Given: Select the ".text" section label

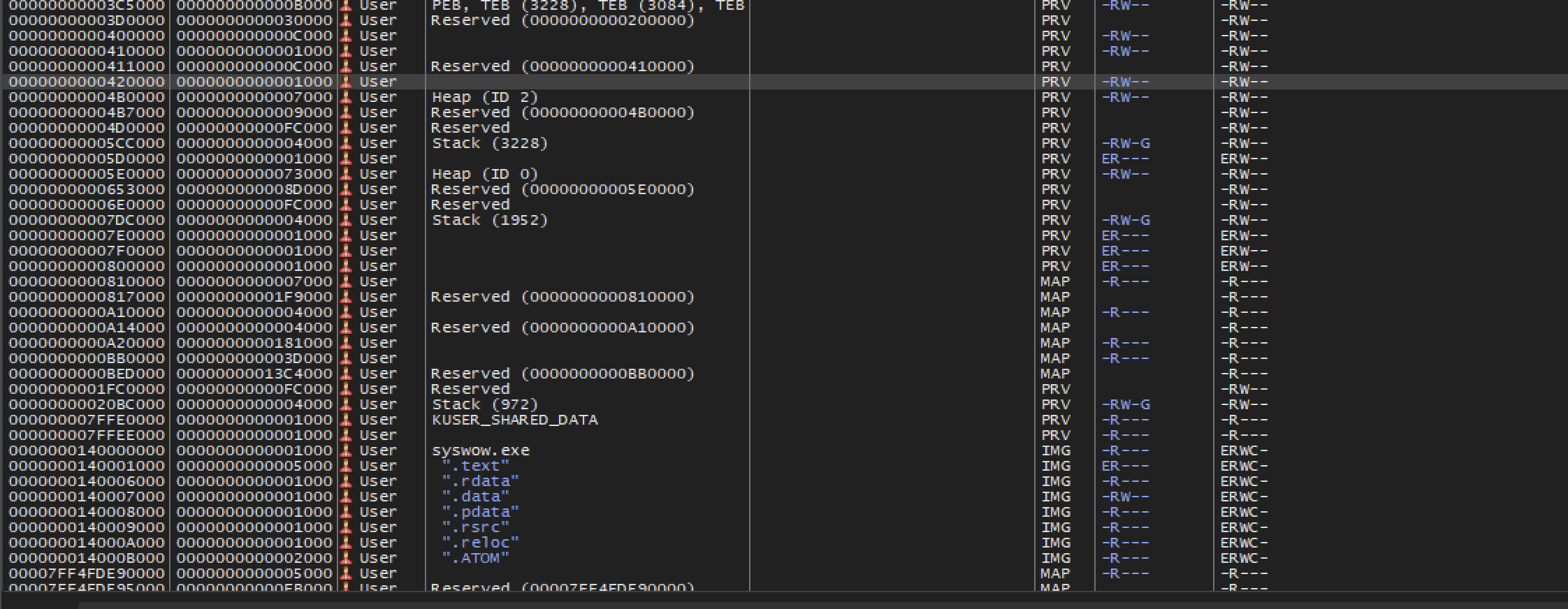Looking at the screenshot, I should tap(475, 466).
